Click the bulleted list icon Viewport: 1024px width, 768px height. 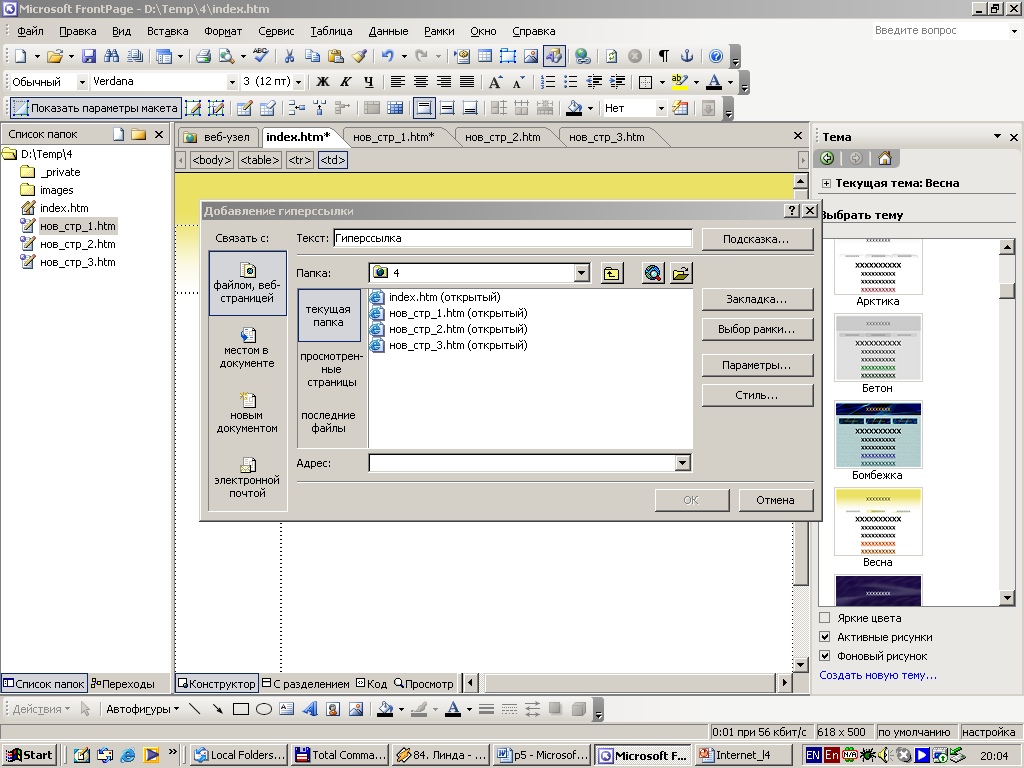571,82
